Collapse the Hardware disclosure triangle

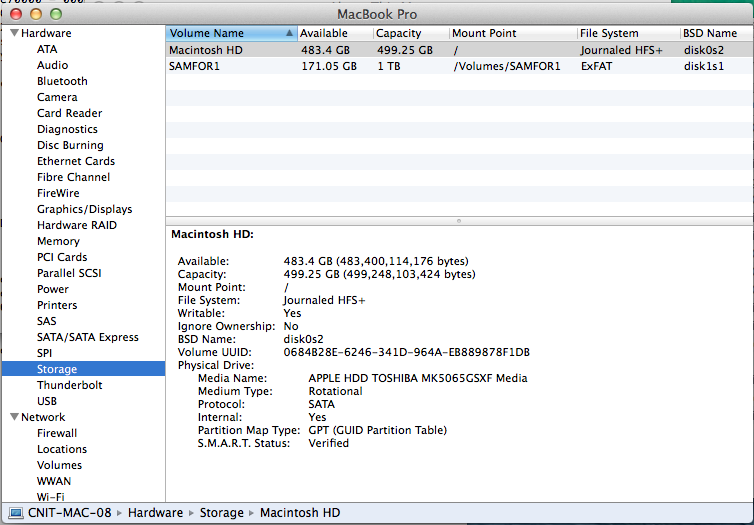point(14,33)
